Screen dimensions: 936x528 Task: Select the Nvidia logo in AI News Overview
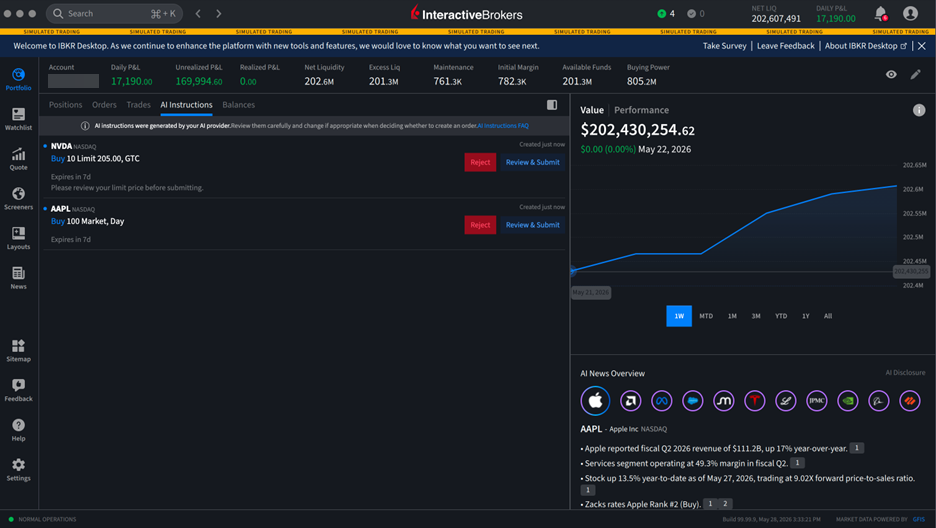848,401
